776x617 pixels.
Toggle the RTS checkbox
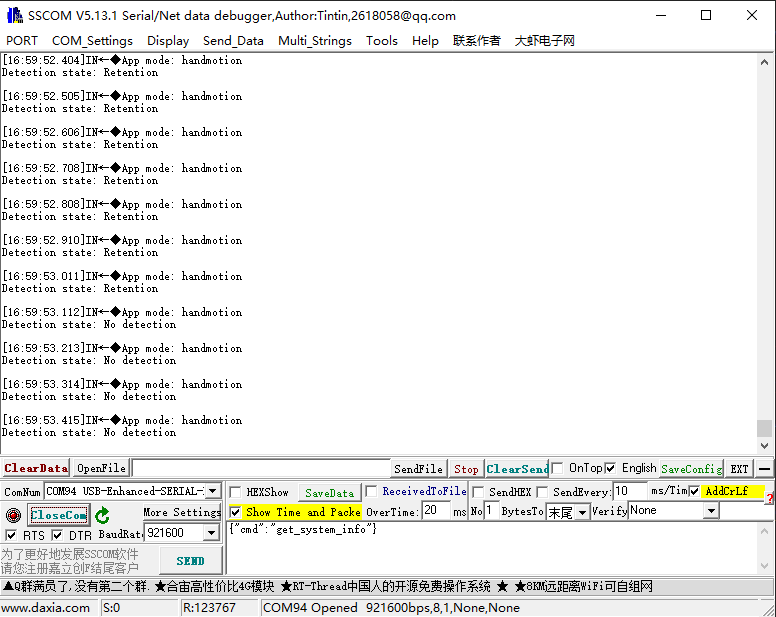11,536
